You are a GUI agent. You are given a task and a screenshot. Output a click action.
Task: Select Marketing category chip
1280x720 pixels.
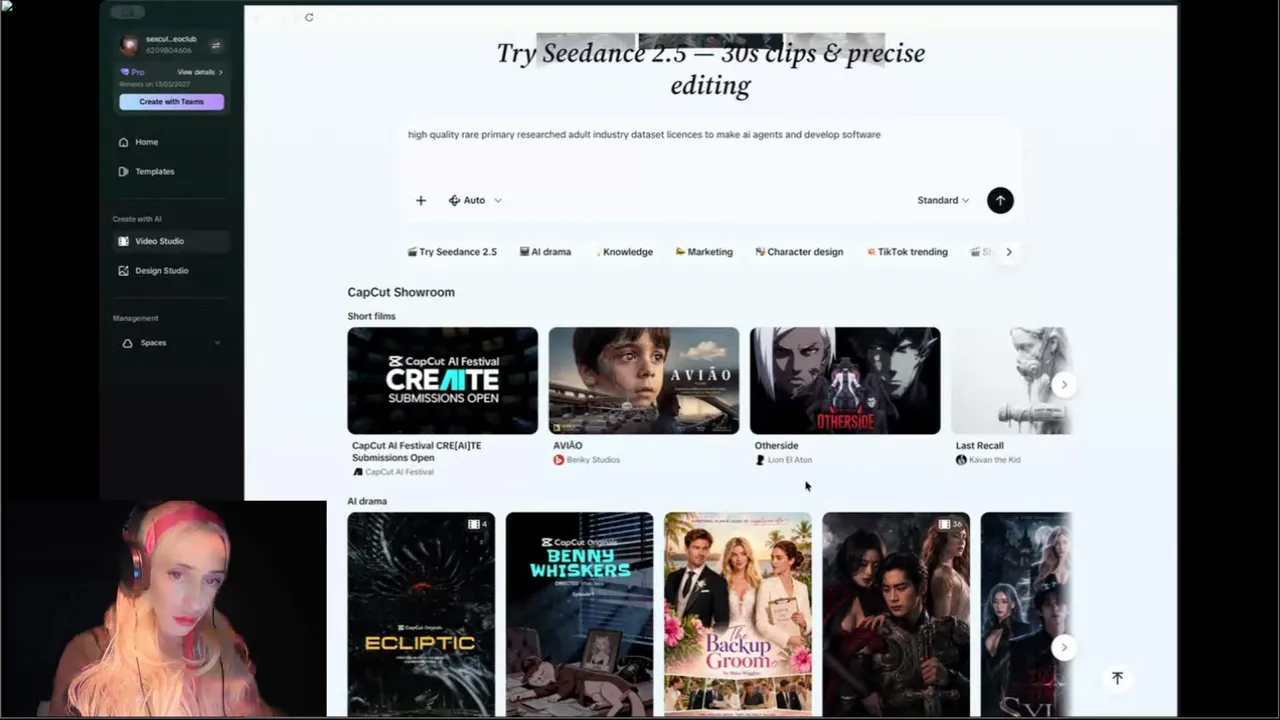pos(704,252)
